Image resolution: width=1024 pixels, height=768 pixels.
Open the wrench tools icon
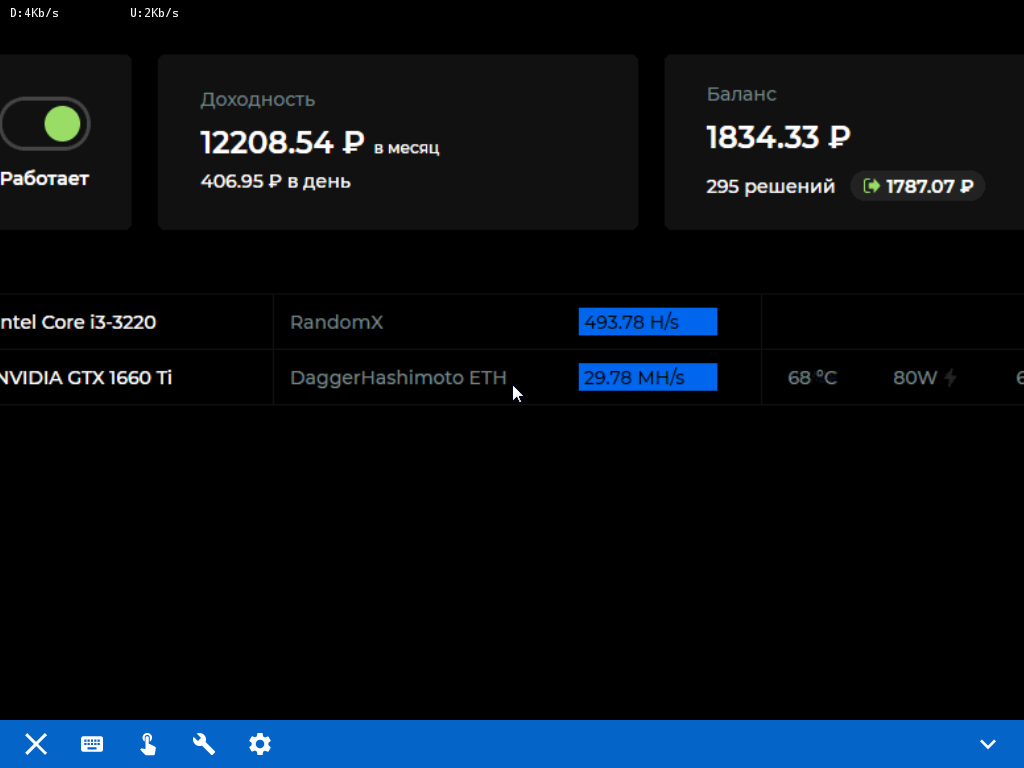pyautogui.click(x=204, y=744)
